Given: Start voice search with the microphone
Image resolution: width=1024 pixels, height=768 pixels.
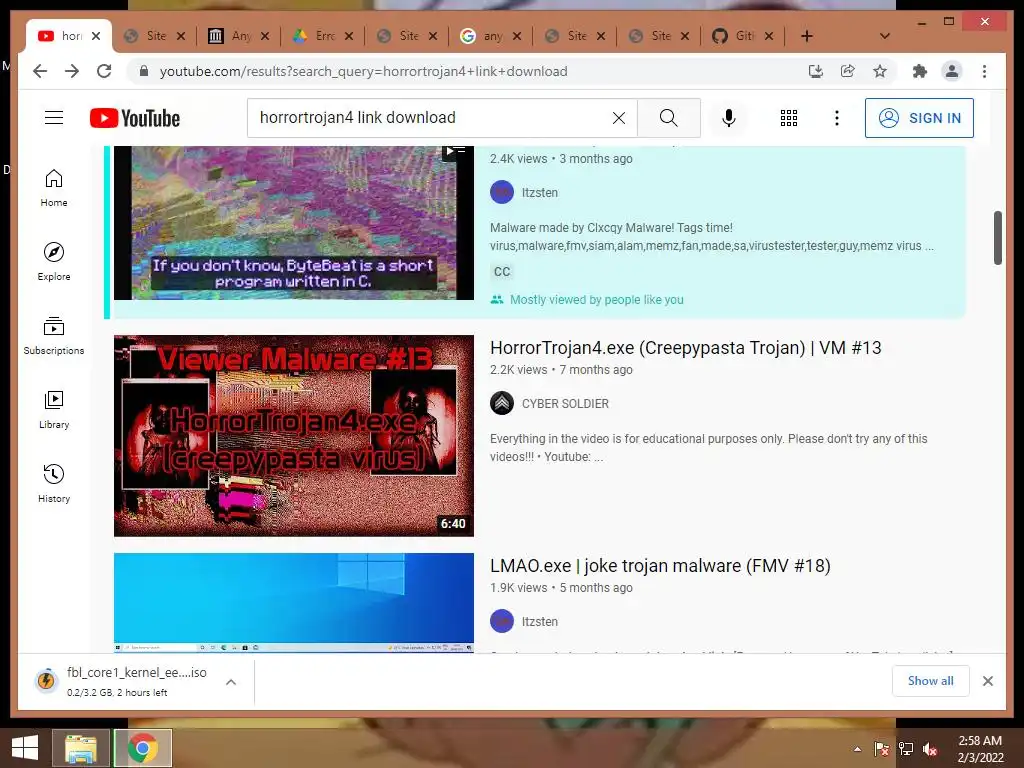Looking at the screenshot, I should click(x=729, y=118).
